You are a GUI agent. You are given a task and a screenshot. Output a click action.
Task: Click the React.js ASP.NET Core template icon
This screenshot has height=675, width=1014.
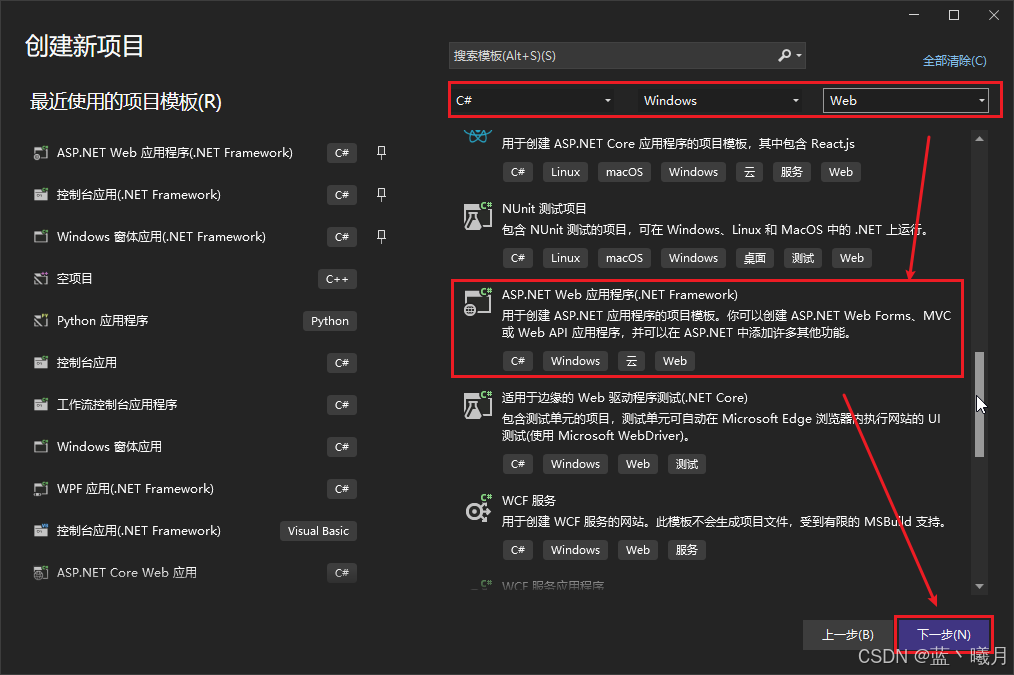[478, 136]
